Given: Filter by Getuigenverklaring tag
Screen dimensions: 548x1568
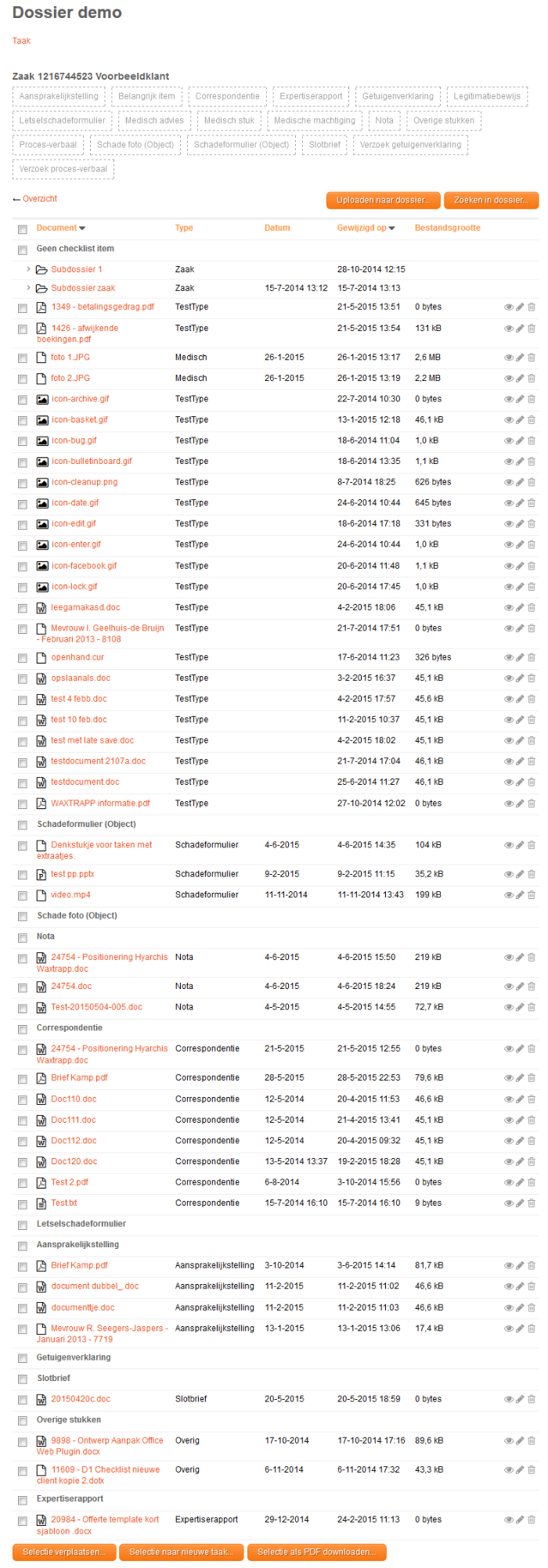Looking at the screenshot, I should pos(398,96).
